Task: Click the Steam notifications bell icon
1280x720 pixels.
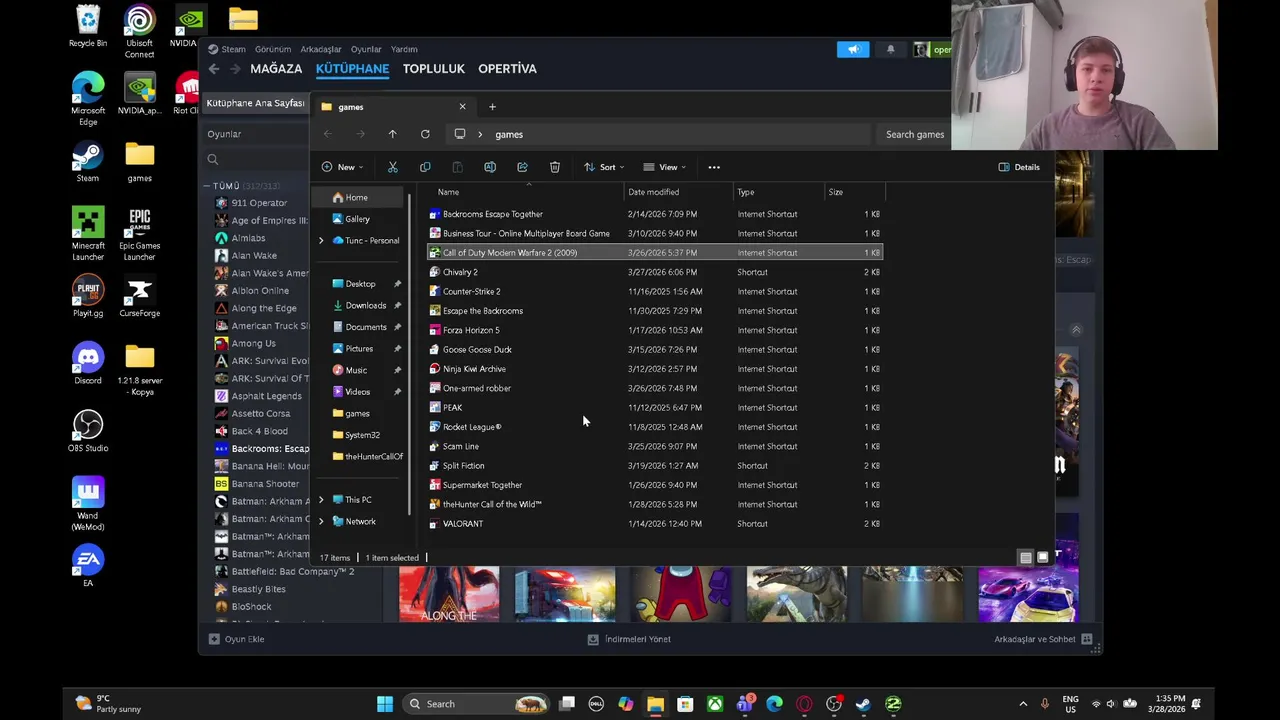Action: point(890,49)
